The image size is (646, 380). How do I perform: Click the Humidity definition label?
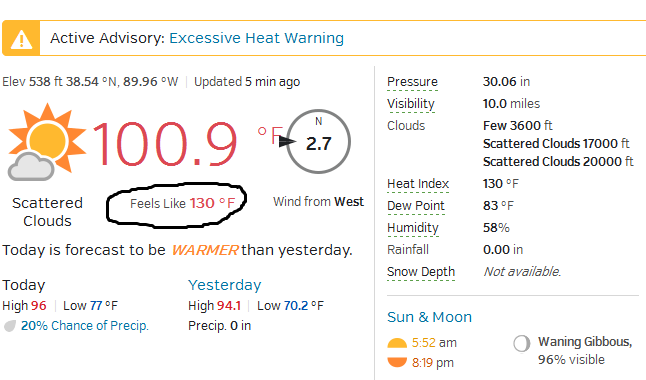pyautogui.click(x=413, y=228)
